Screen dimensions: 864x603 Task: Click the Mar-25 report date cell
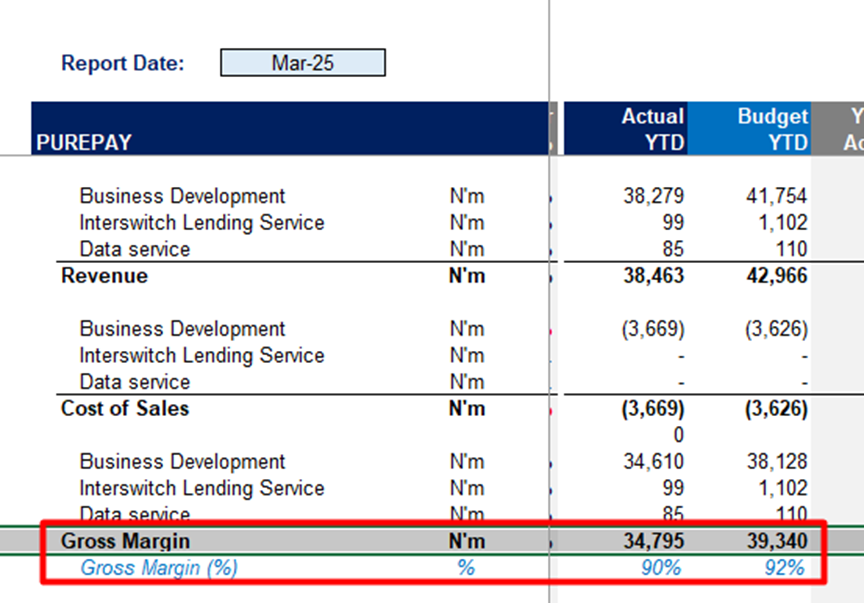pos(302,63)
